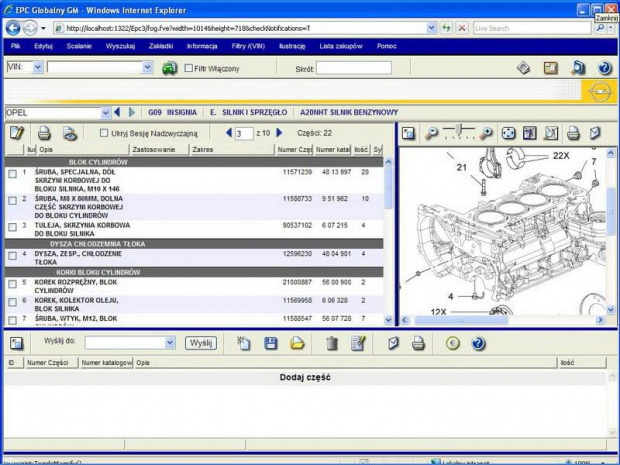Open the notes icon in parts list toolbar
Image resolution: width=620 pixels, height=465 pixels.
[x=17, y=133]
